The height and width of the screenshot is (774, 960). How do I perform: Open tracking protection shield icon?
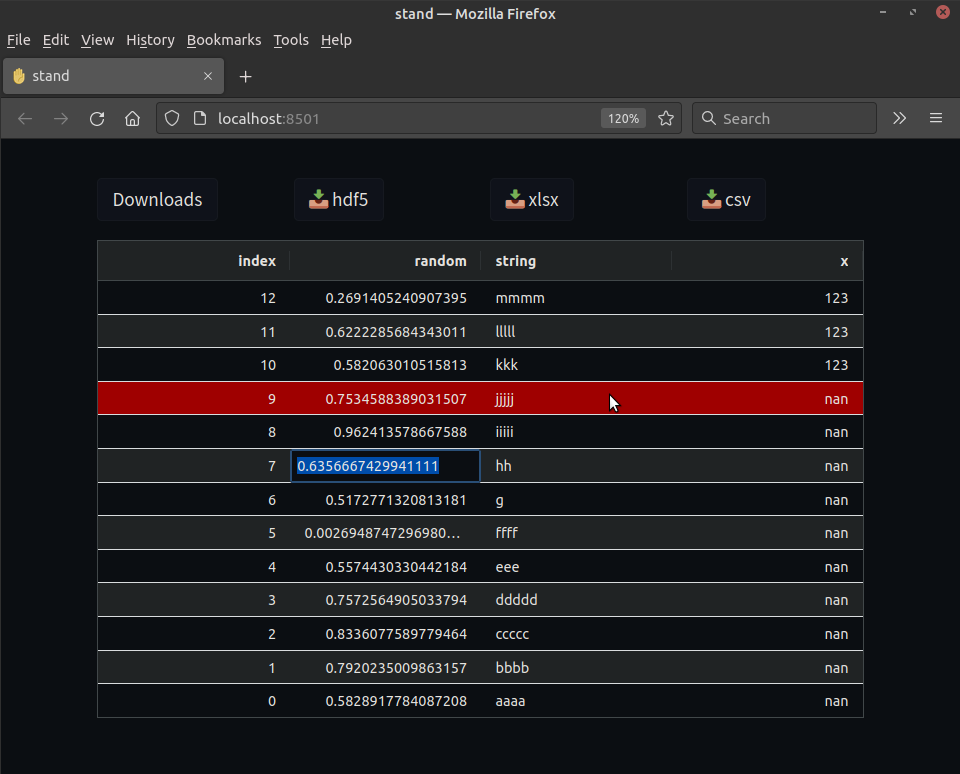(172, 118)
